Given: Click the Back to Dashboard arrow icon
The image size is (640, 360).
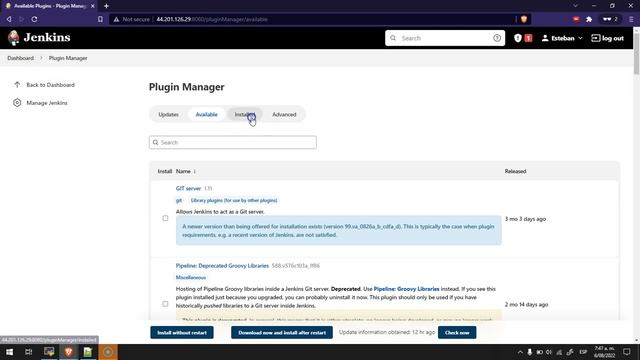Looking at the screenshot, I should tap(17, 84).
